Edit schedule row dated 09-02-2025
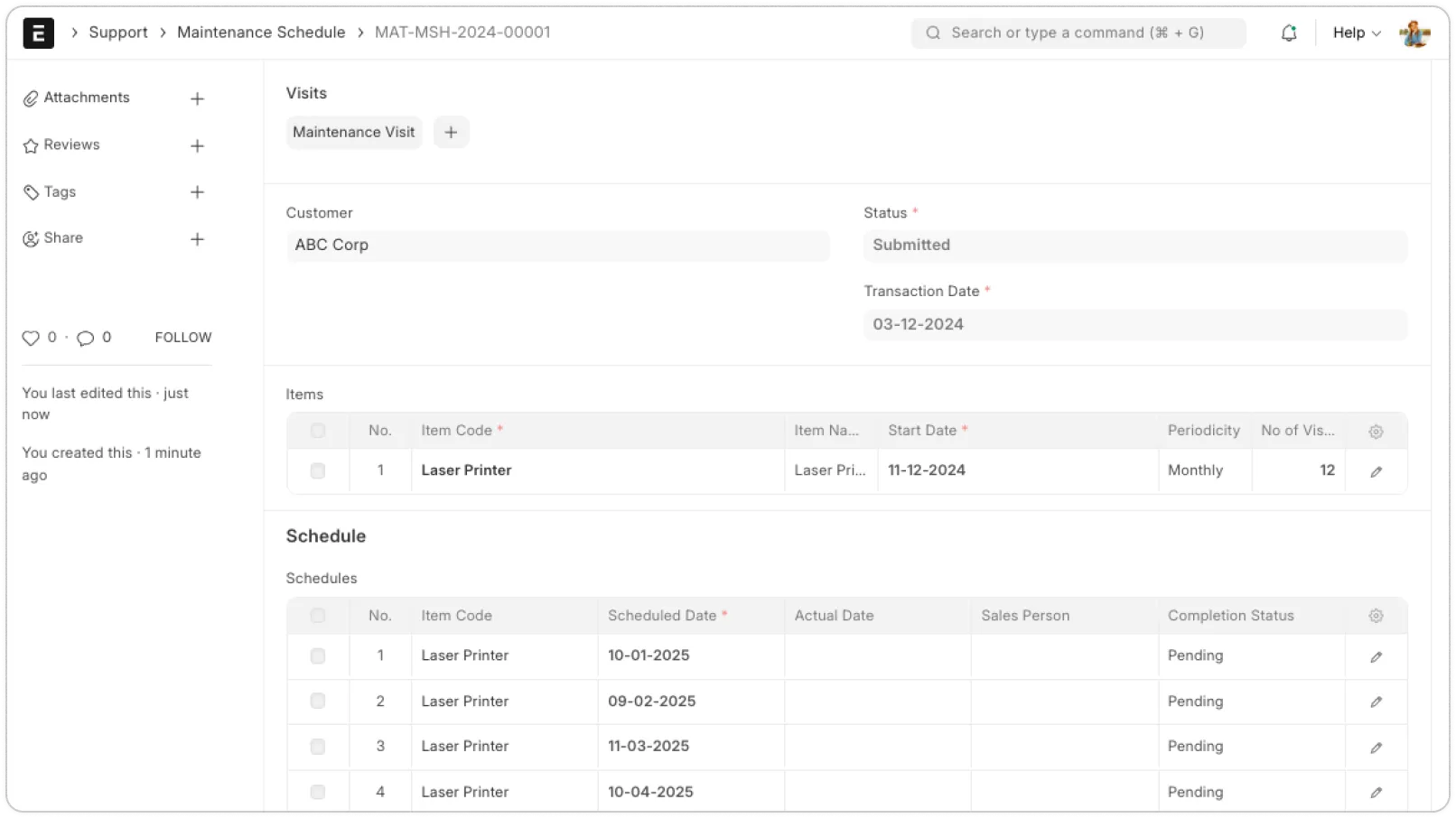Viewport: 1456px width, 818px height. tap(1376, 702)
